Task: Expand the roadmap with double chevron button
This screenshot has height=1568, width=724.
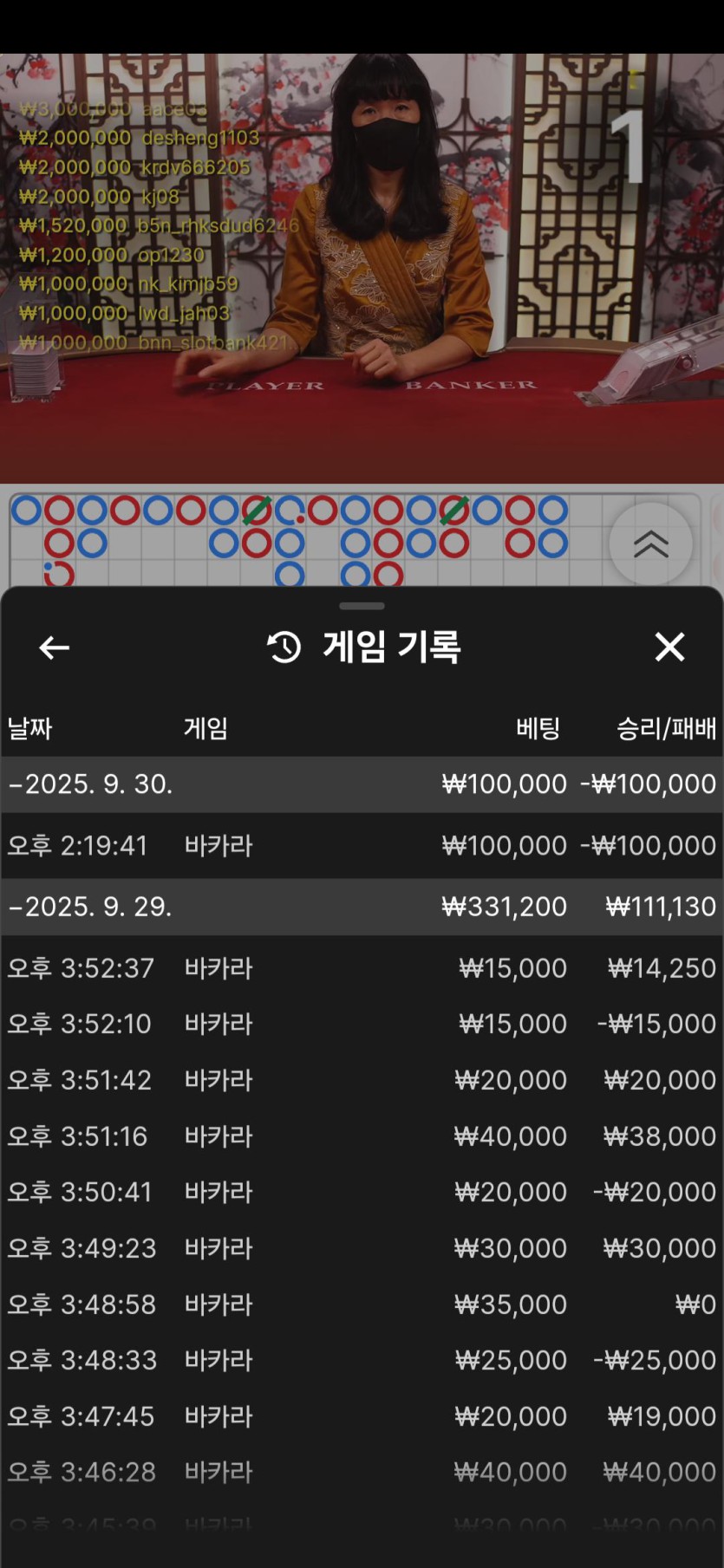Action: (650, 543)
